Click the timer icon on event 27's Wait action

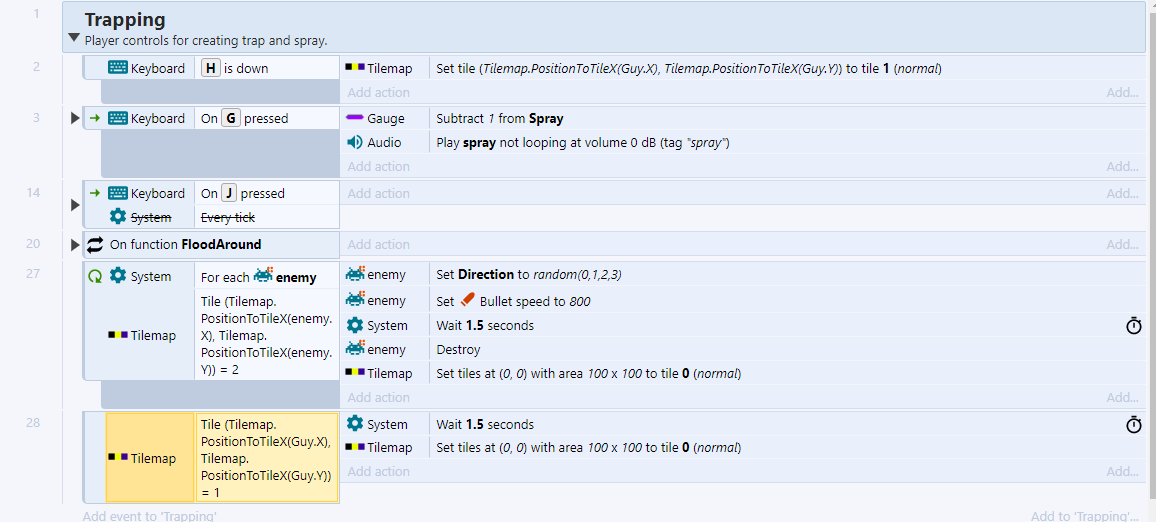point(1133,326)
